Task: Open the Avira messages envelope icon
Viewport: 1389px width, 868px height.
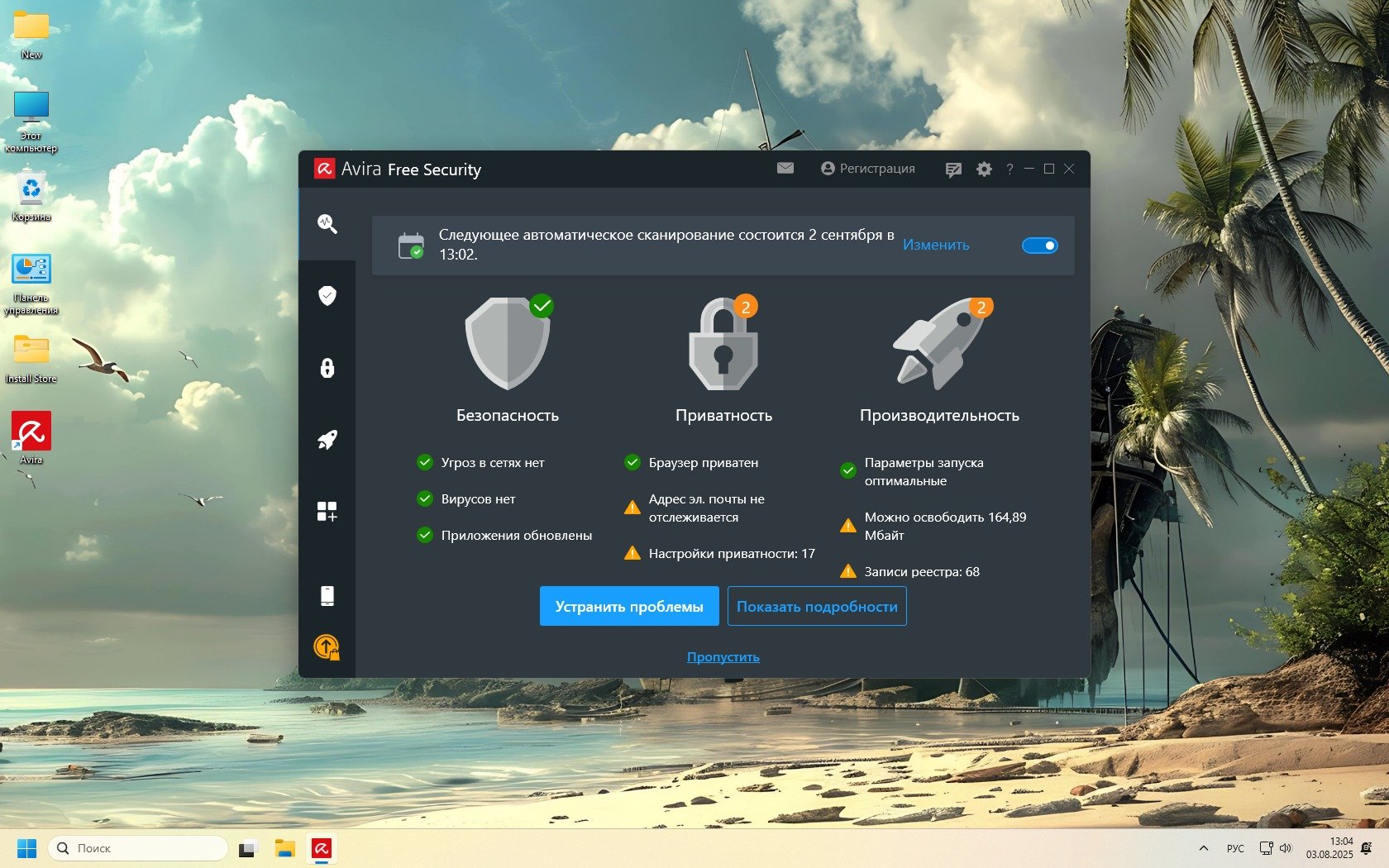Action: (785, 169)
